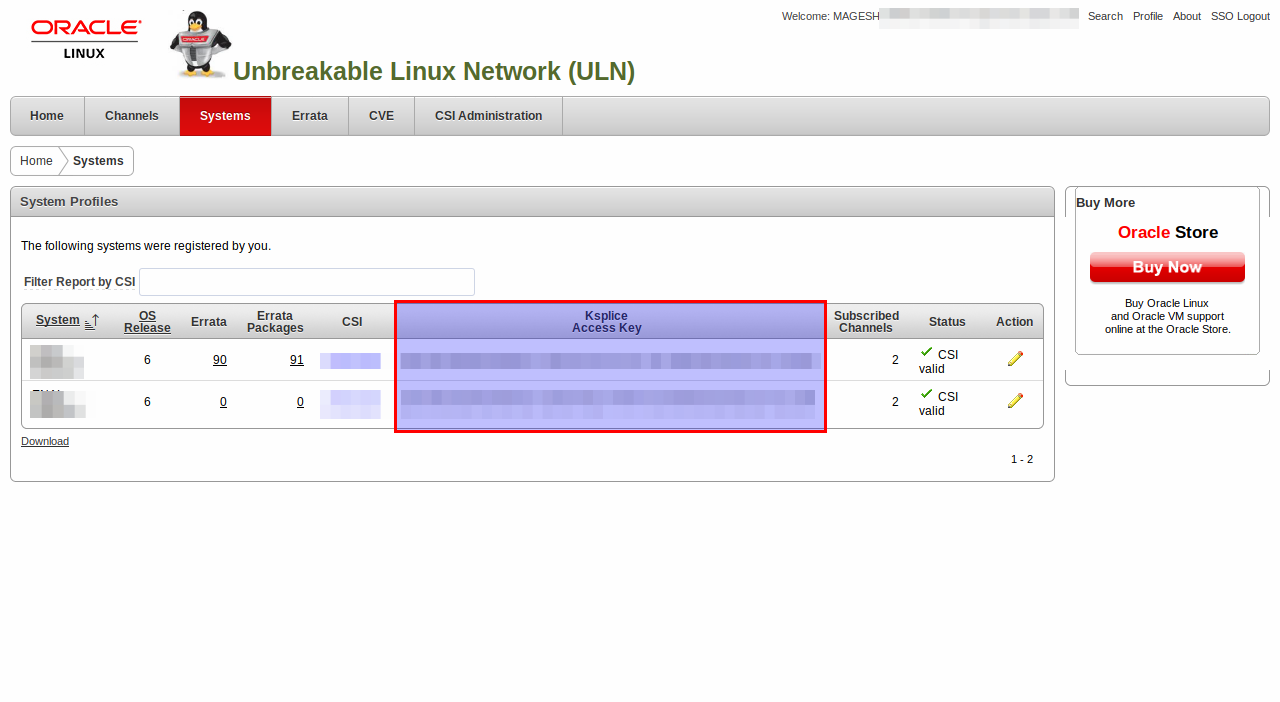Sort by the System column header

(x=58, y=320)
